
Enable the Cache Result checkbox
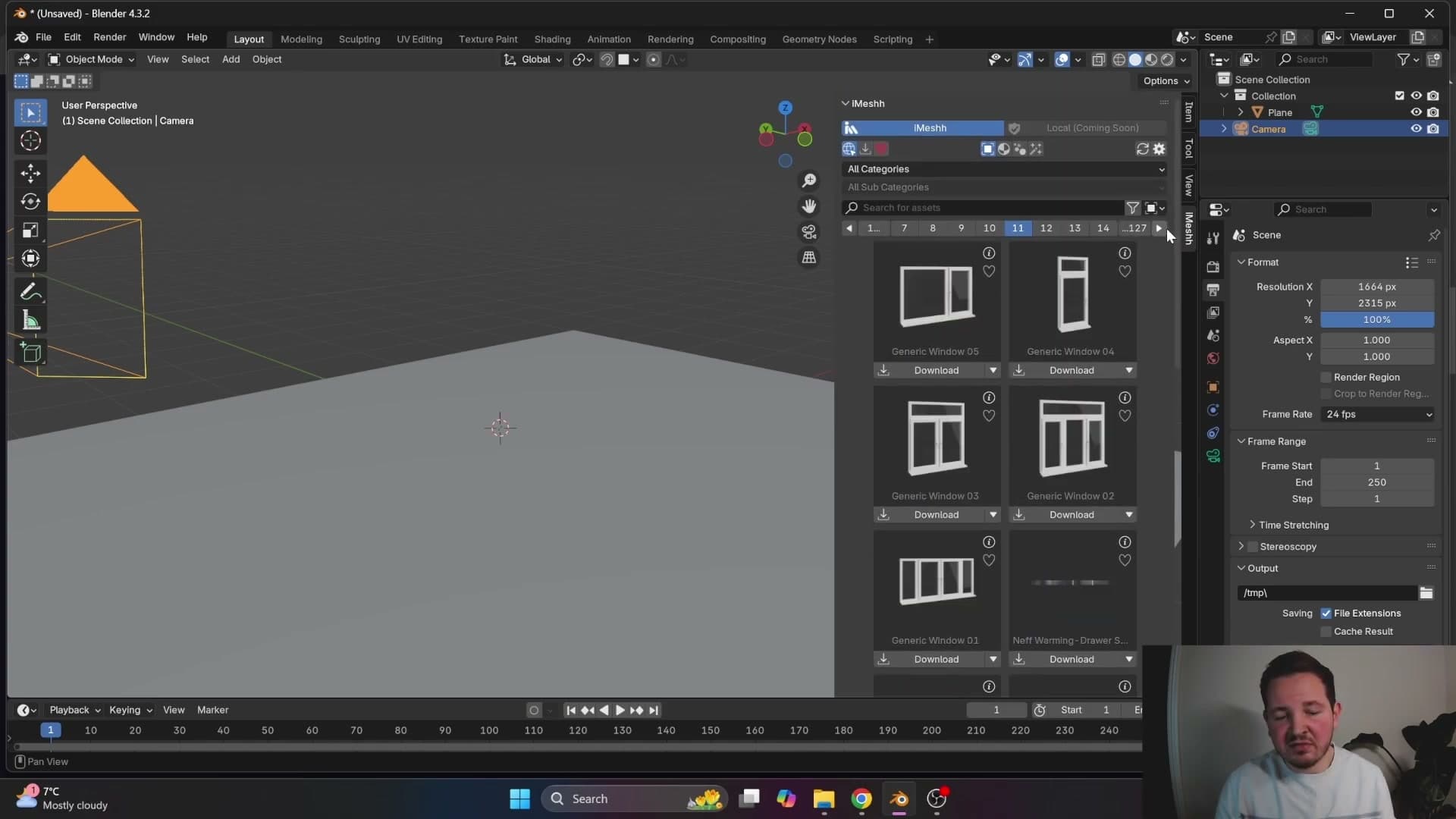pos(1326,632)
